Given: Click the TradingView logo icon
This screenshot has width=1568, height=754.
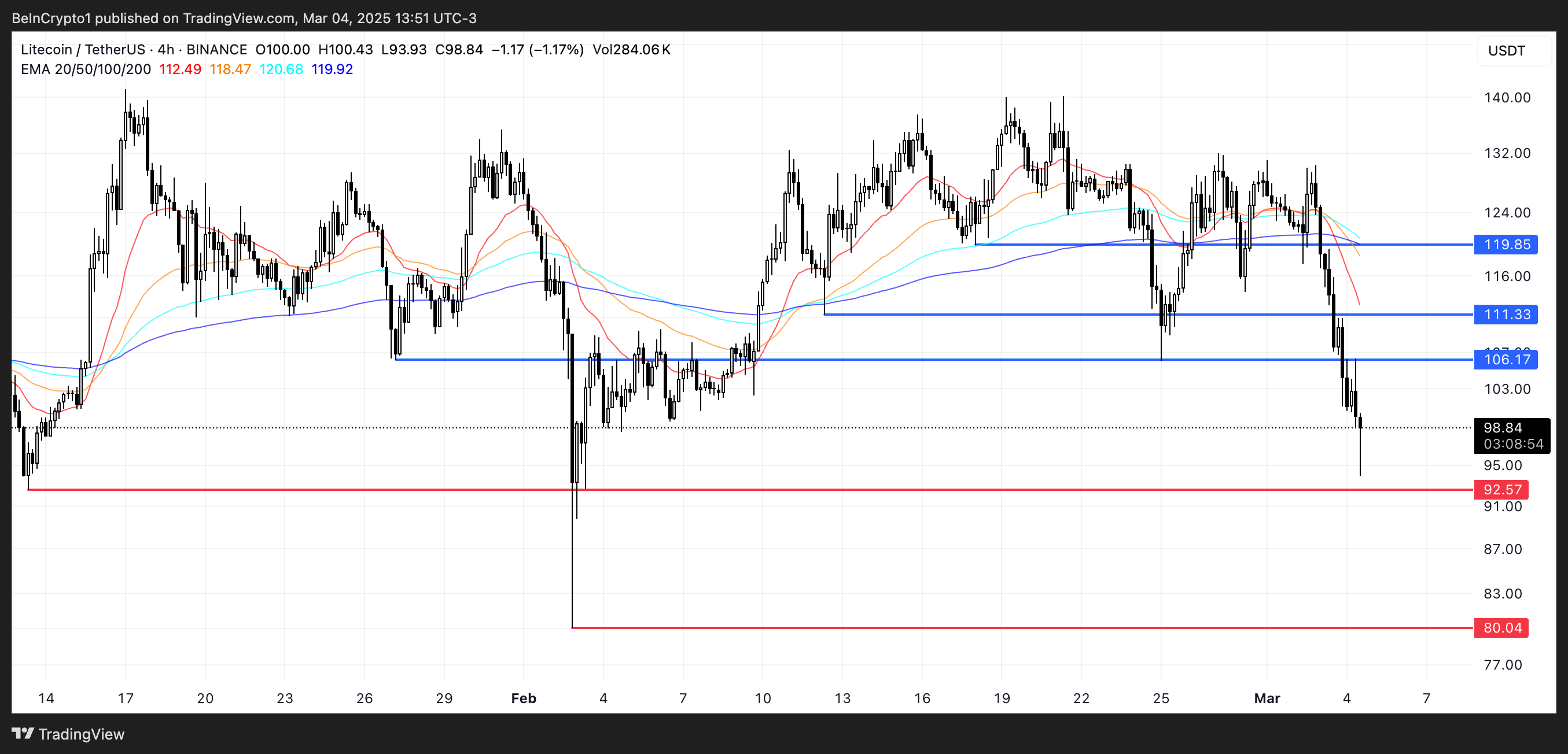Looking at the screenshot, I should coord(23,733).
